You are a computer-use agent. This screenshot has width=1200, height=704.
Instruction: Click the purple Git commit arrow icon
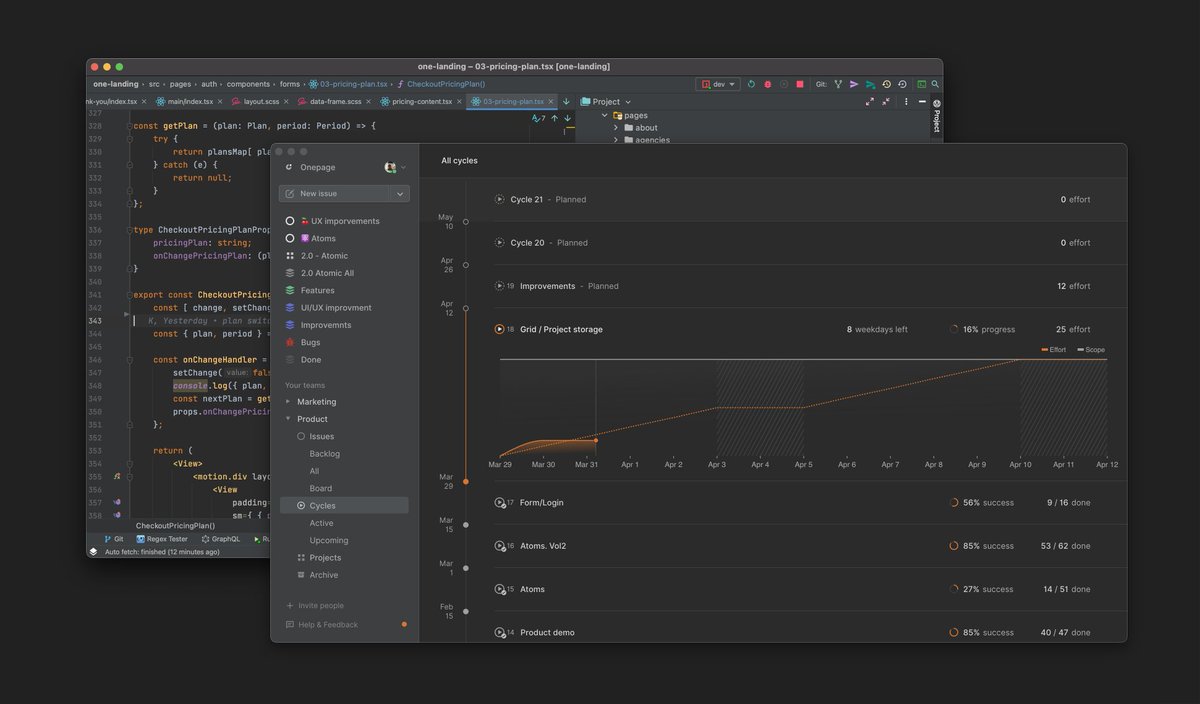pyautogui.click(x=854, y=85)
